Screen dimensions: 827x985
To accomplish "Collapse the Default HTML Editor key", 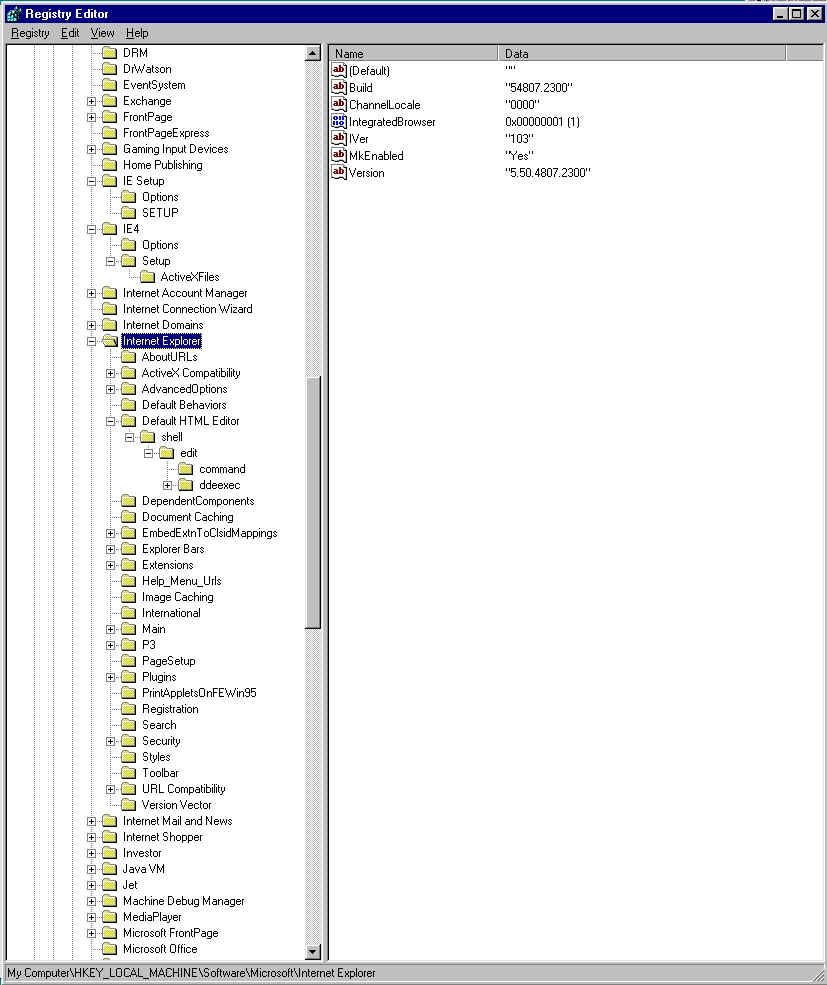I will coord(111,421).
